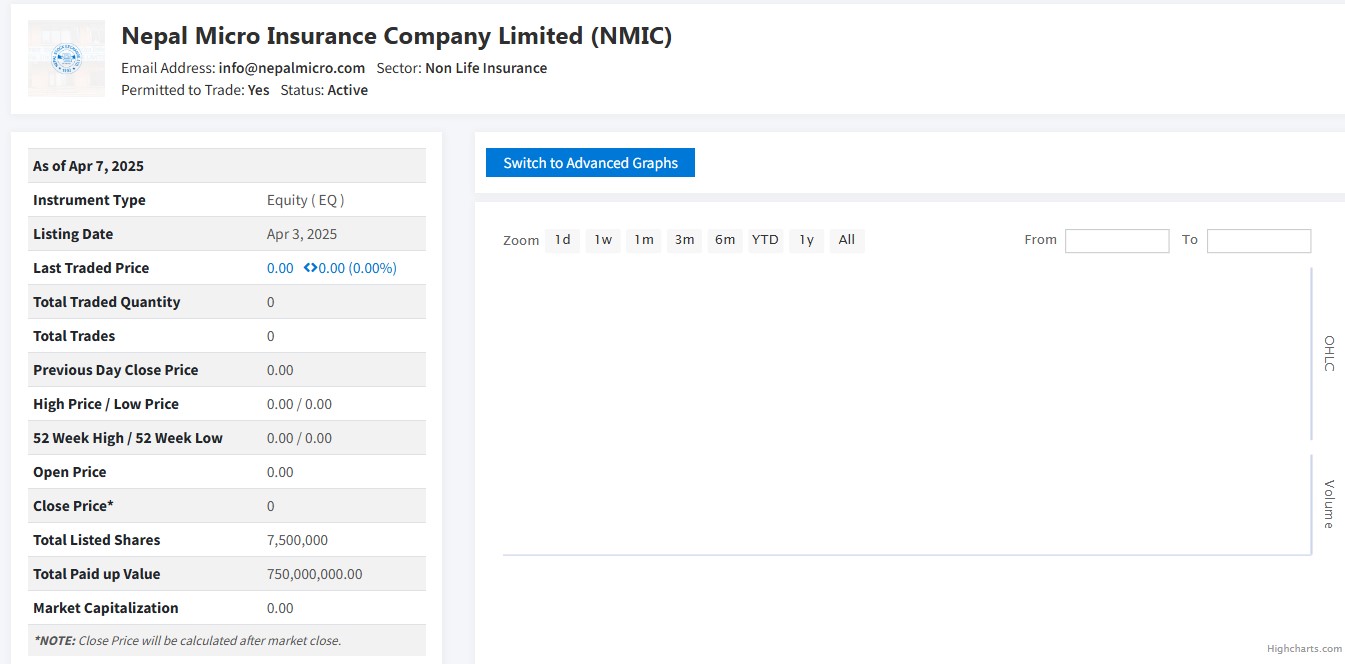
Task: Click the Last Traded Price label
Action: pos(91,268)
